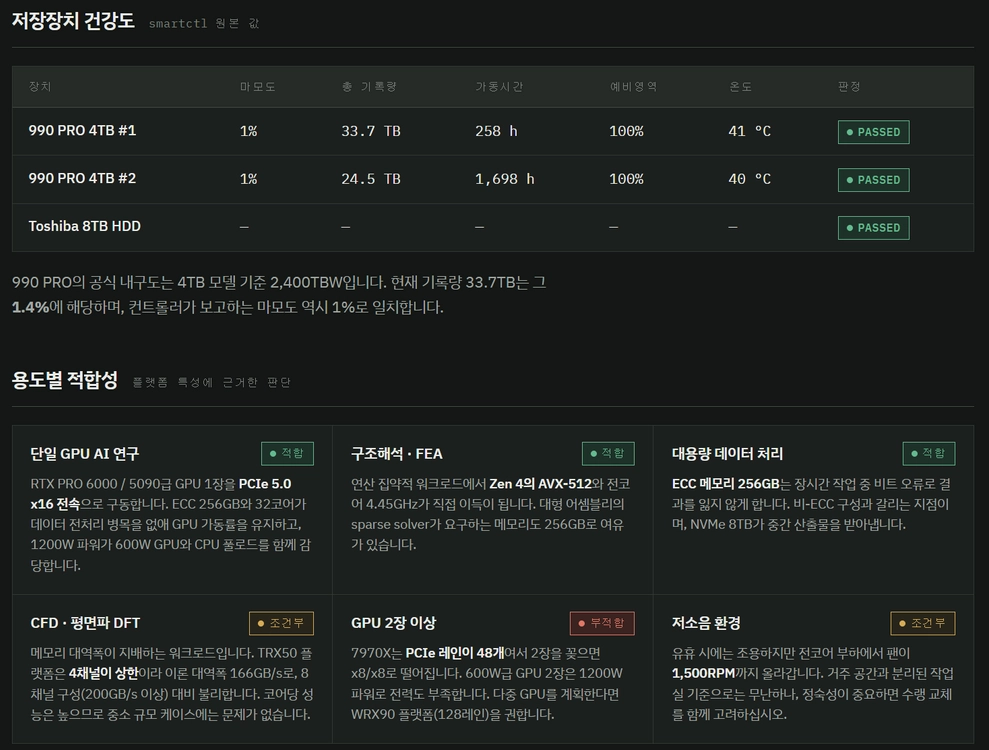
Task: Click the 총 기록량 column header
Action: tap(369, 86)
